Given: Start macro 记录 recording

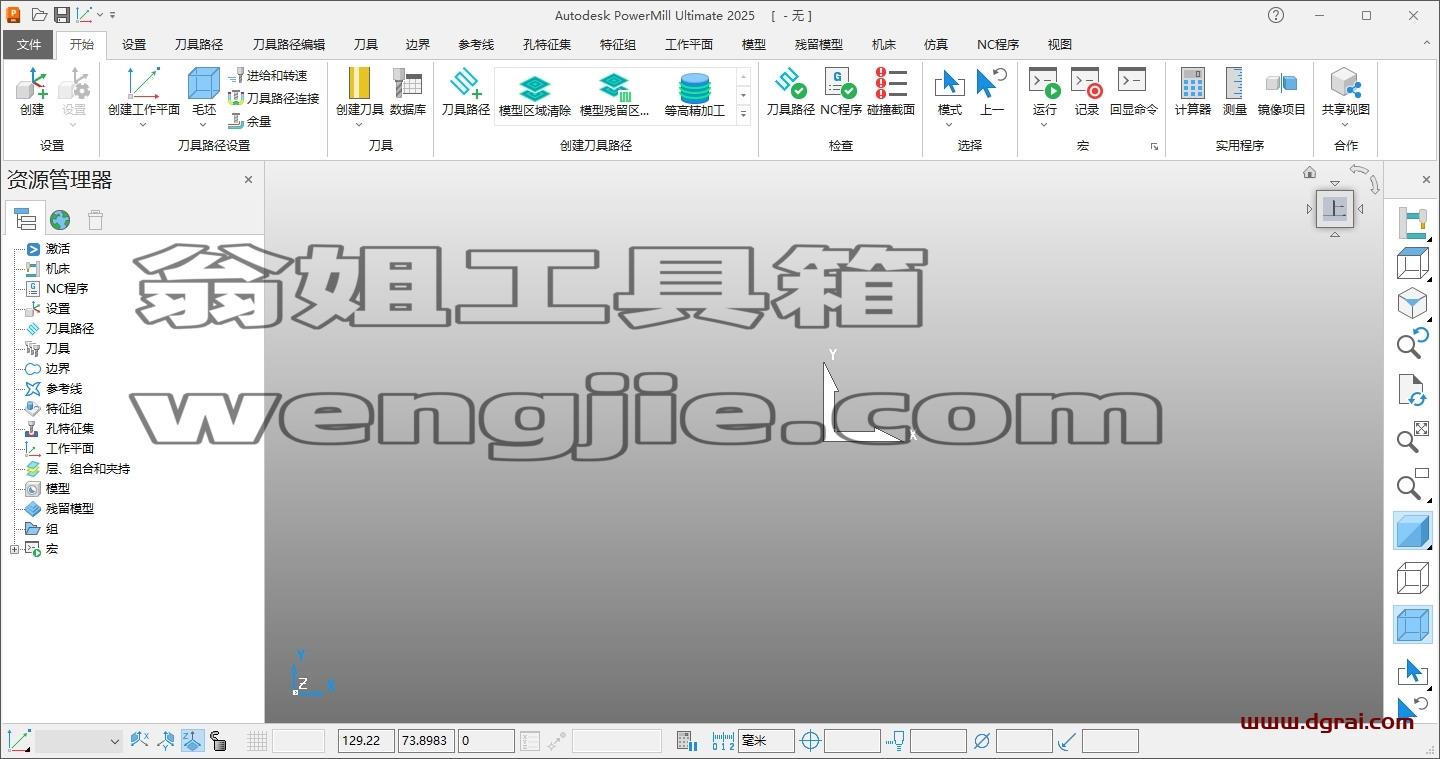Looking at the screenshot, I should click(x=1087, y=91).
